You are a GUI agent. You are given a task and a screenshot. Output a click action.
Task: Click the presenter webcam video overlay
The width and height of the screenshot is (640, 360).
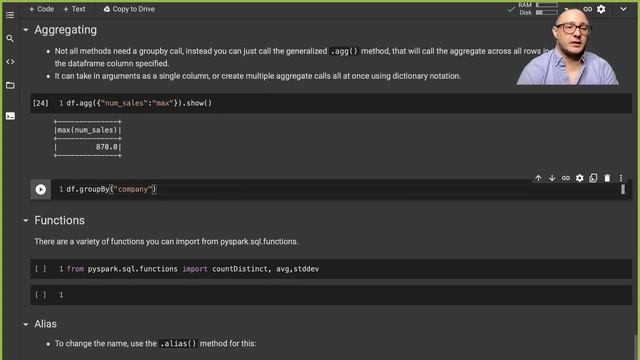(567, 46)
